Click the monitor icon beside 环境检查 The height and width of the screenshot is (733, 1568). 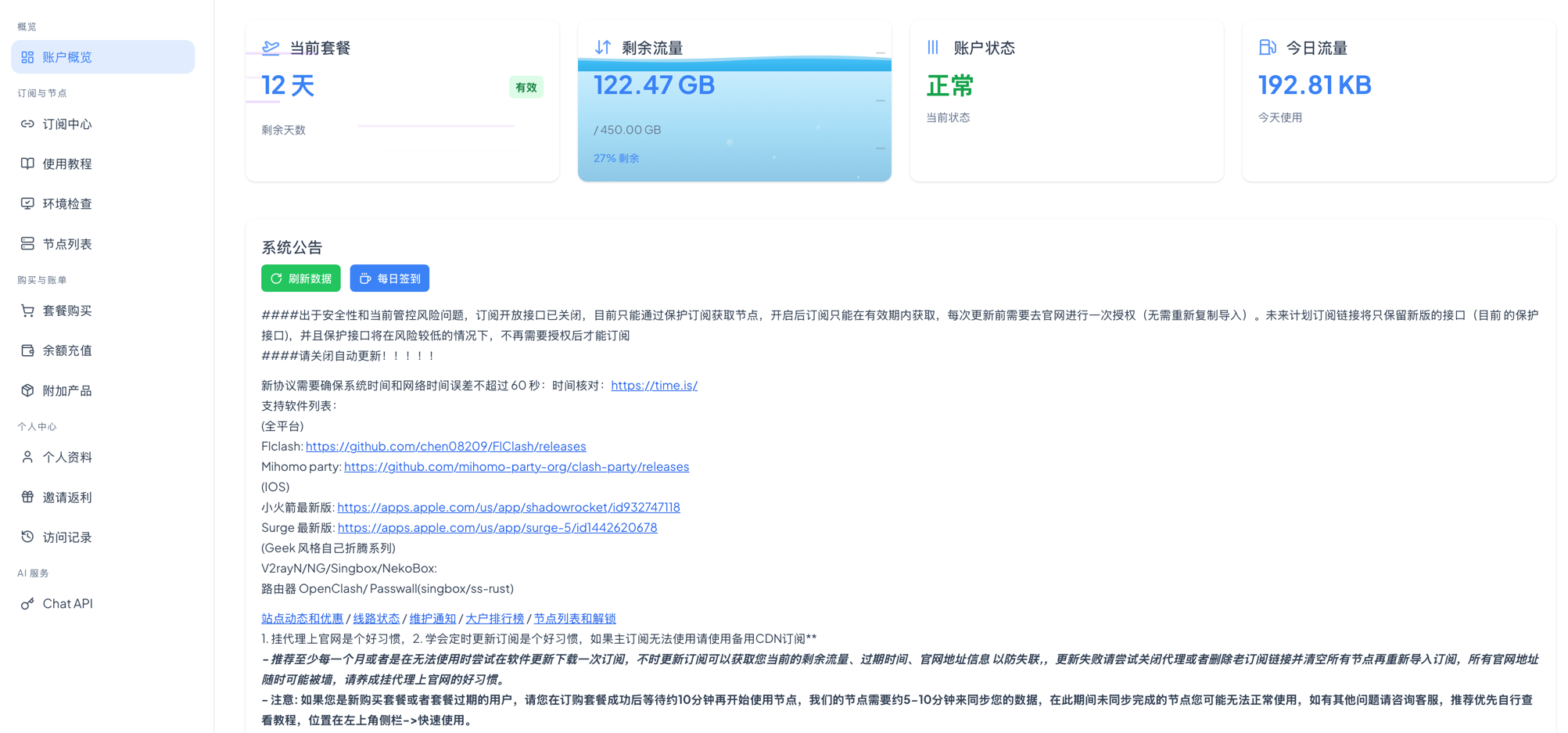(27, 204)
